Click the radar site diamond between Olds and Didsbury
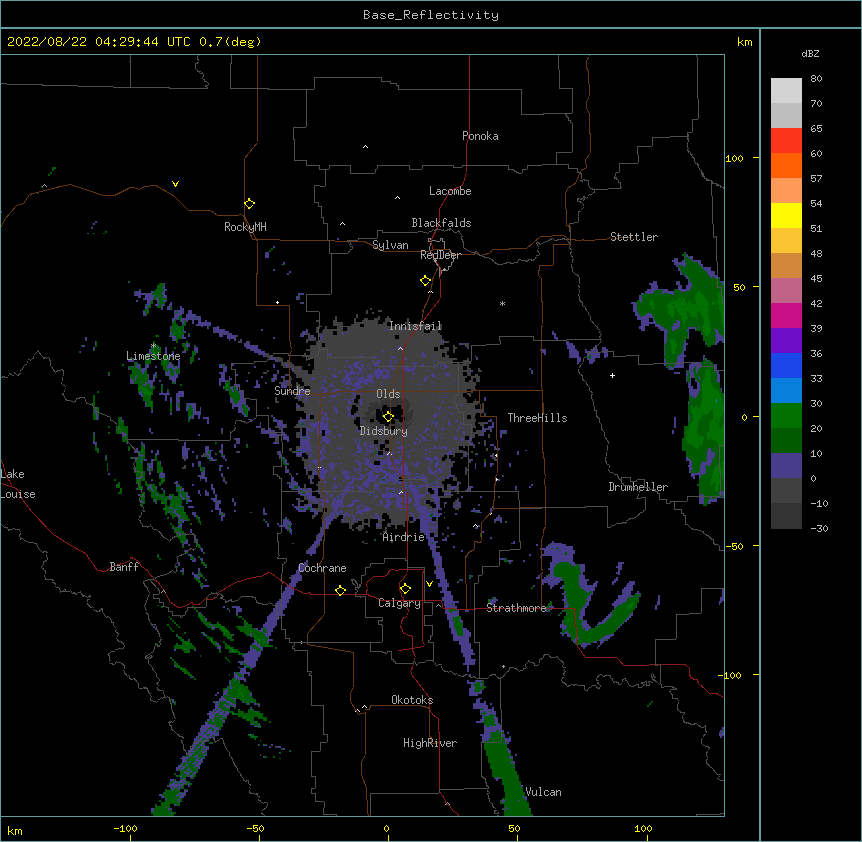Viewport: 862px width, 842px height. [388, 416]
